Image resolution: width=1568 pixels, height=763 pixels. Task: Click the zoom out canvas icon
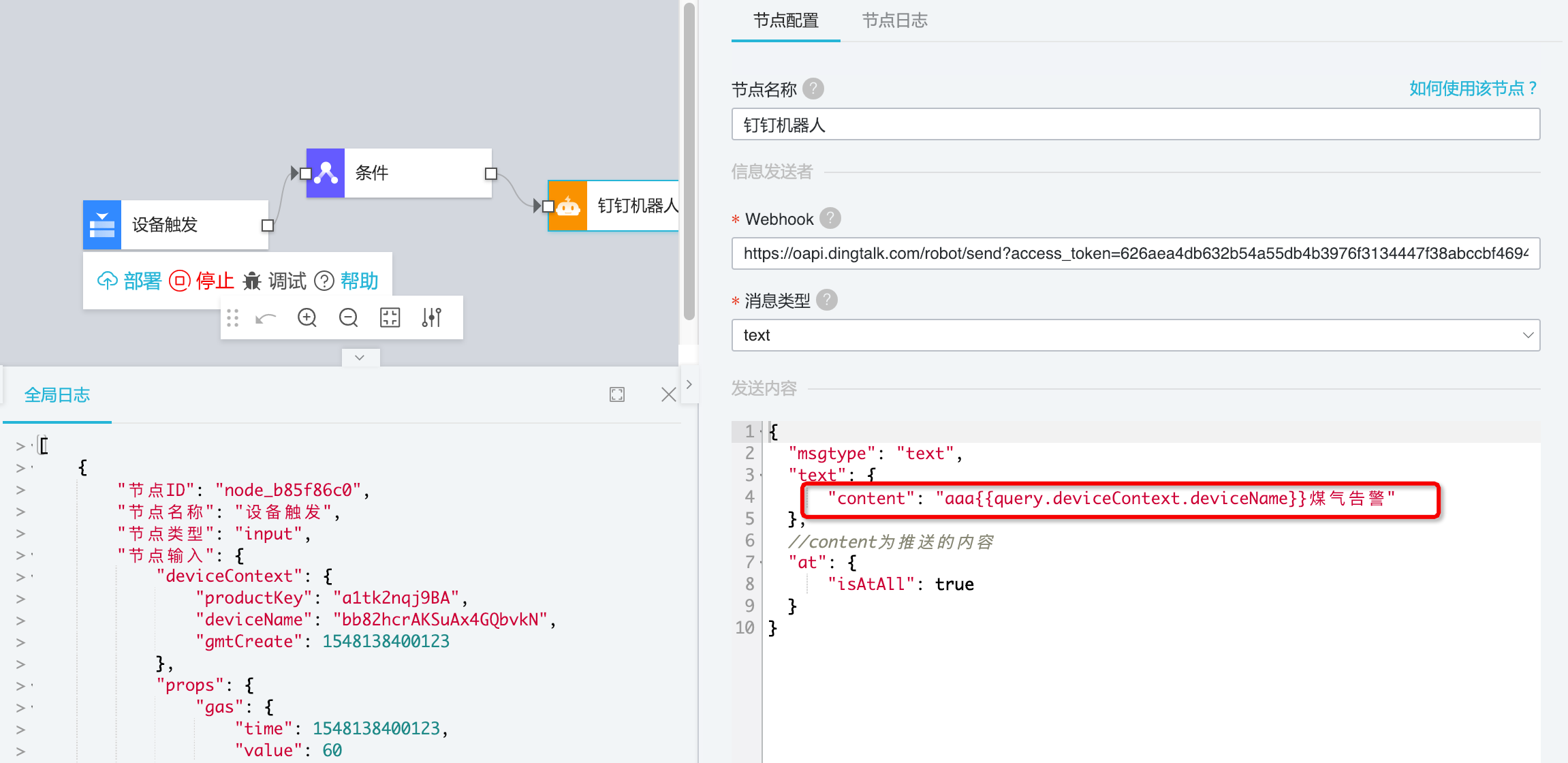[x=348, y=317]
